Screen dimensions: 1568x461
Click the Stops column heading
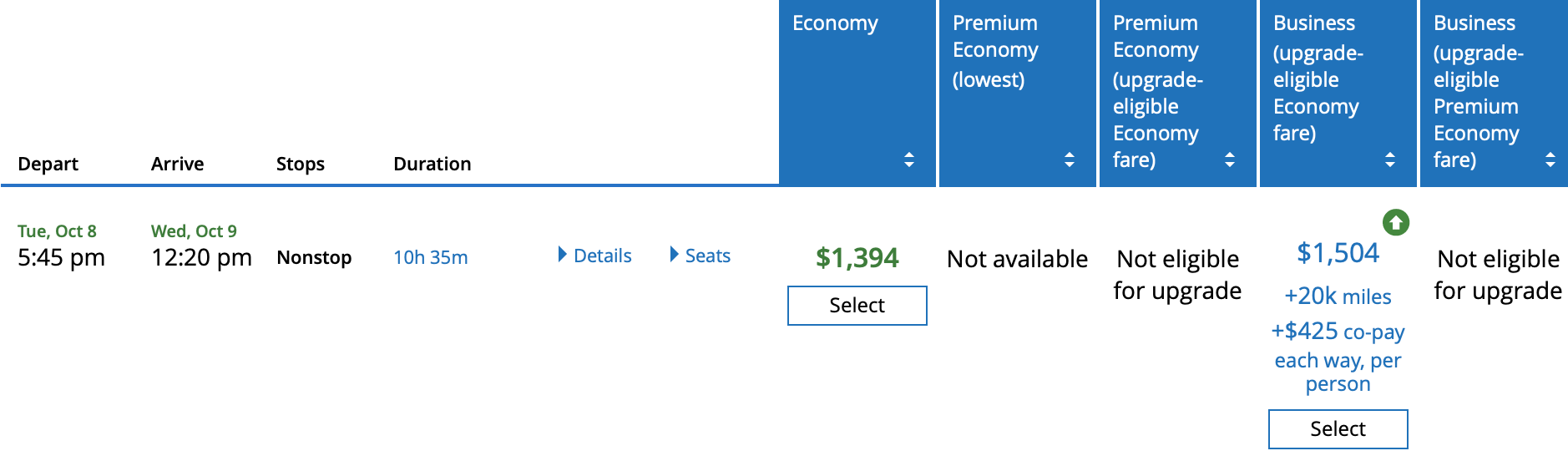(x=301, y=164)
